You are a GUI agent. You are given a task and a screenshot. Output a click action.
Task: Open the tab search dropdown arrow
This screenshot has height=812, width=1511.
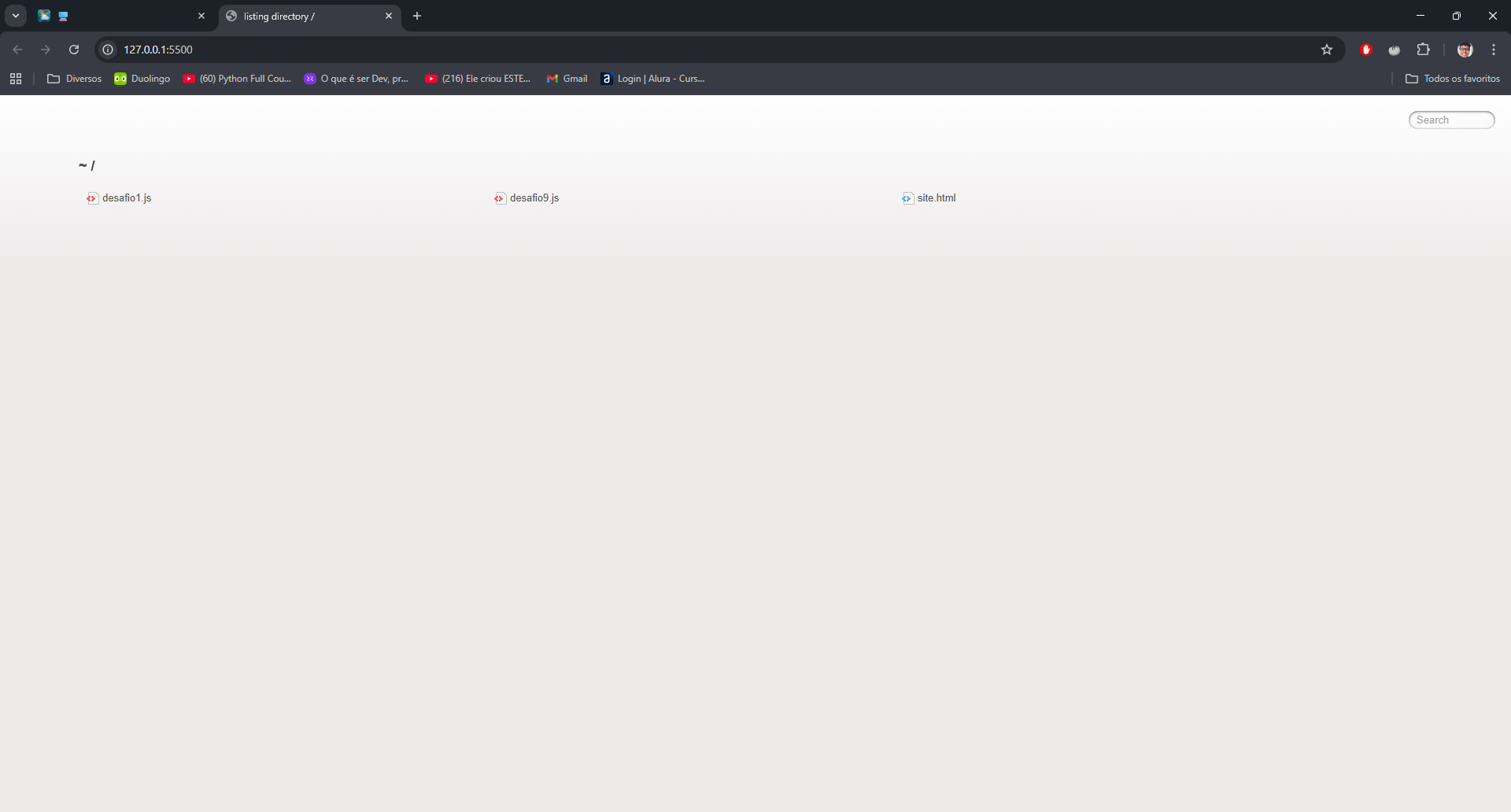[15, 15]
